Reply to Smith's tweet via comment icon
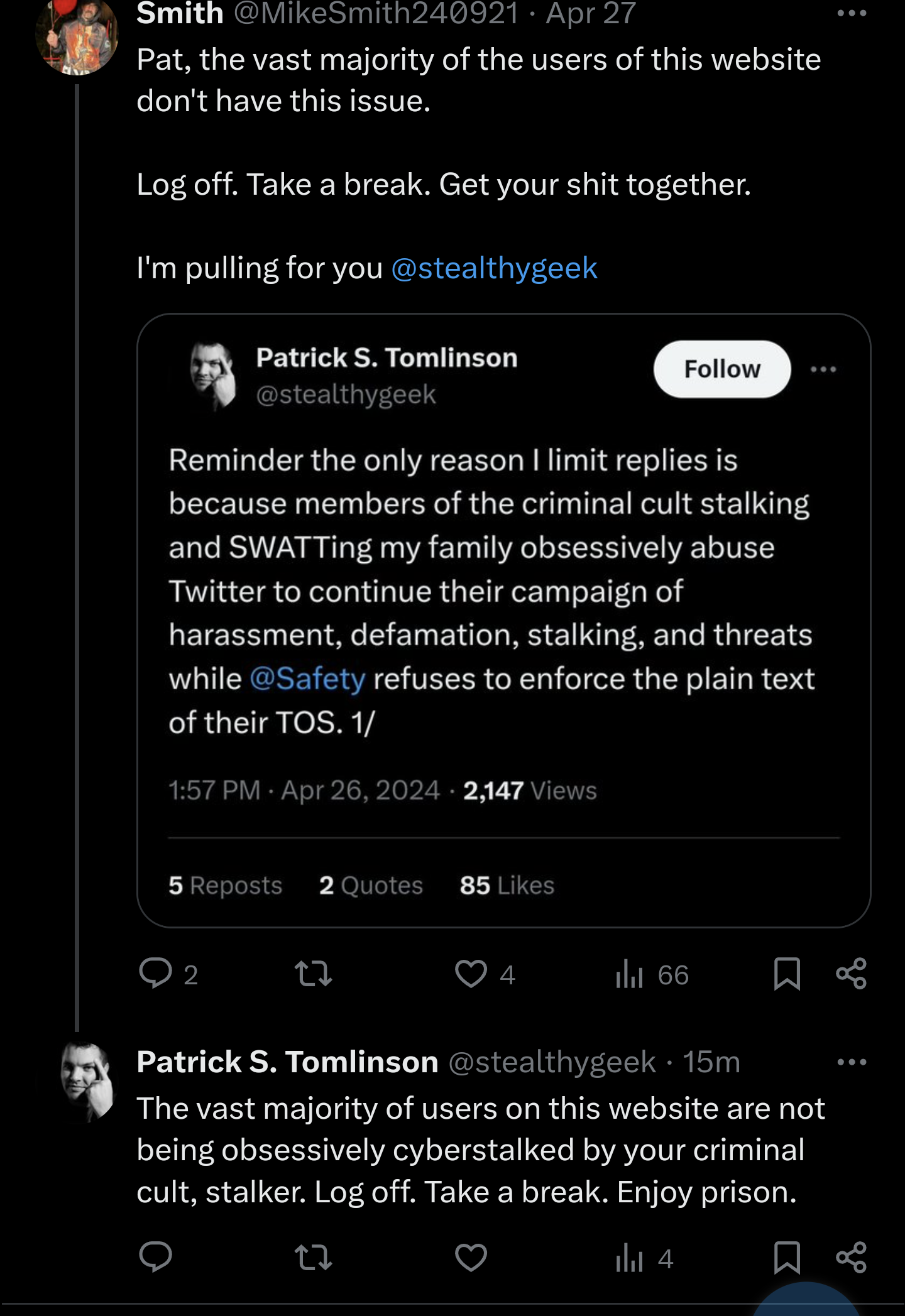Screen dimensions: 905x1316 155,974
